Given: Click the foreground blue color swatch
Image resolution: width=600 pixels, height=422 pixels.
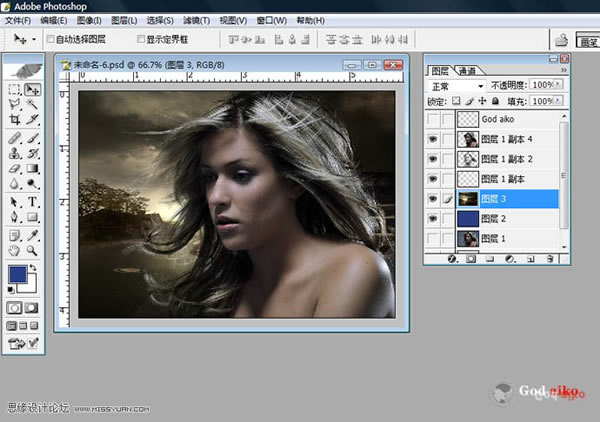Looking at the screenshot, I should point(18,275).
